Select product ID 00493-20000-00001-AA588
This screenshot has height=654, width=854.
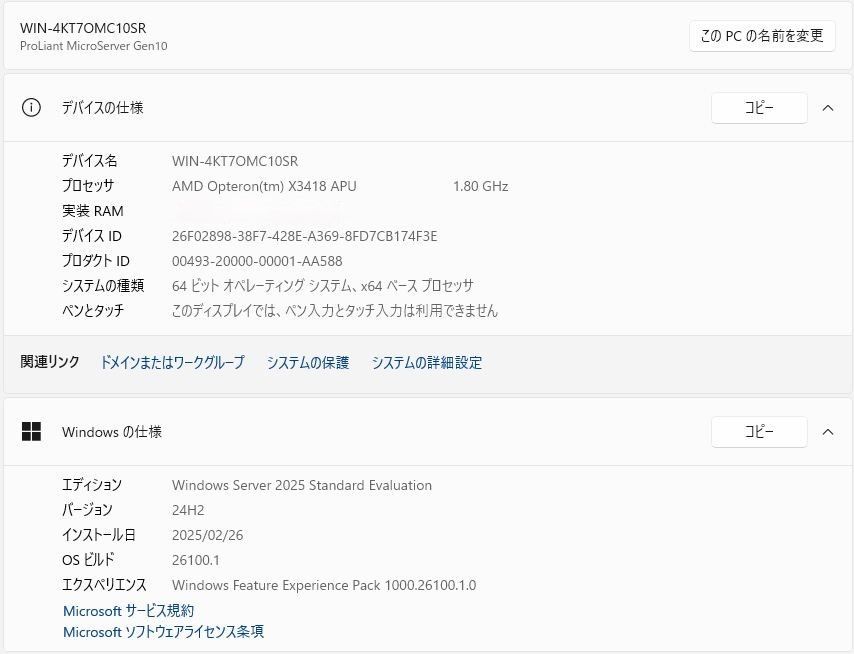(x=257, y=261)
